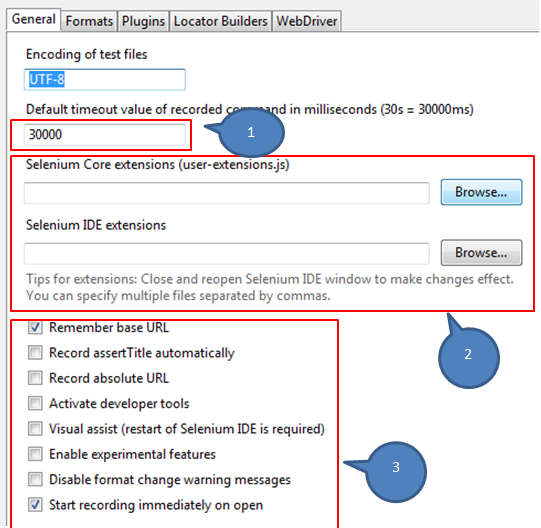Click the Selenium IDE extensions path field
This screenshot has width=541, height=528.
tap(227, 254)
